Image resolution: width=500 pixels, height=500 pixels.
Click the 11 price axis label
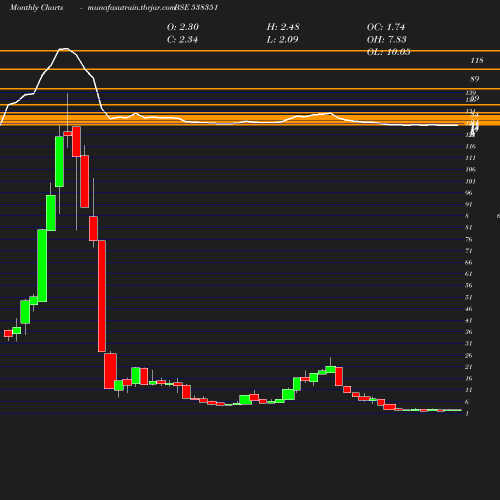[x=469, y=390]
